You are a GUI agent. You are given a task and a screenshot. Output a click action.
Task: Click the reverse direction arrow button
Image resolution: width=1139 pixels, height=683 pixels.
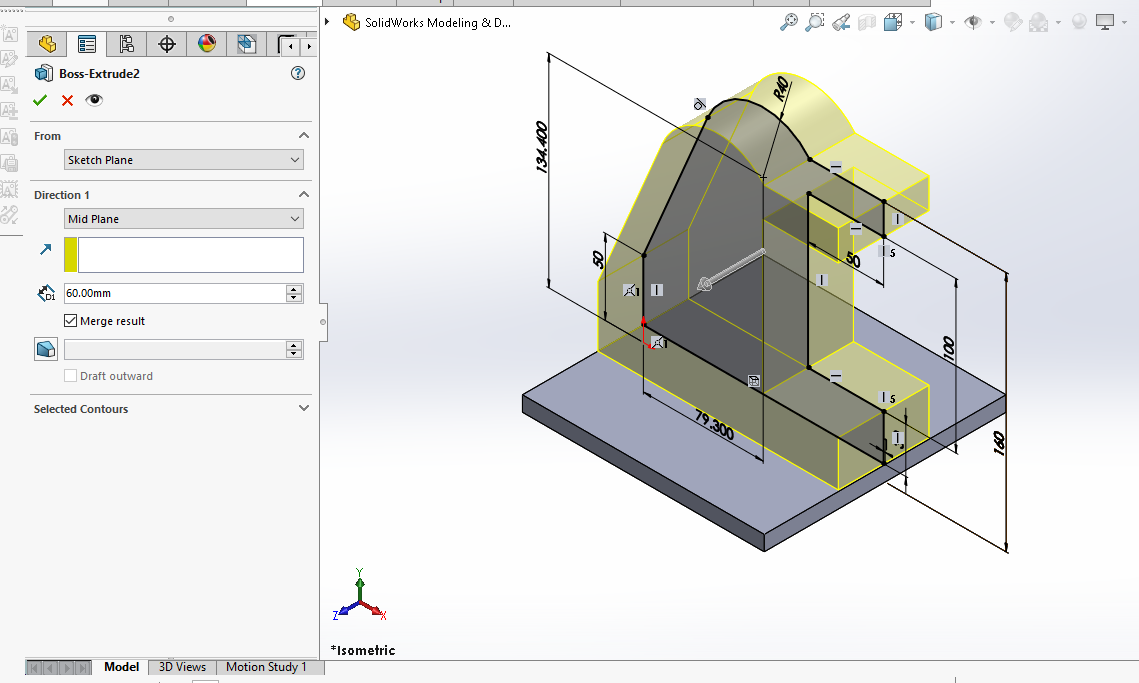click(45, 249)
